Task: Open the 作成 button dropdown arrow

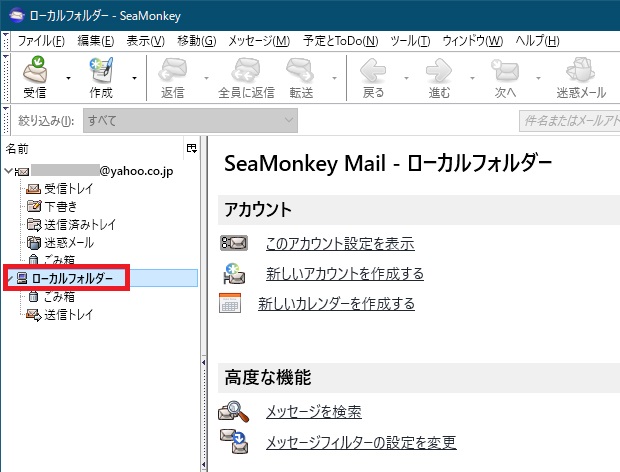Action: (x=134, y=77)
